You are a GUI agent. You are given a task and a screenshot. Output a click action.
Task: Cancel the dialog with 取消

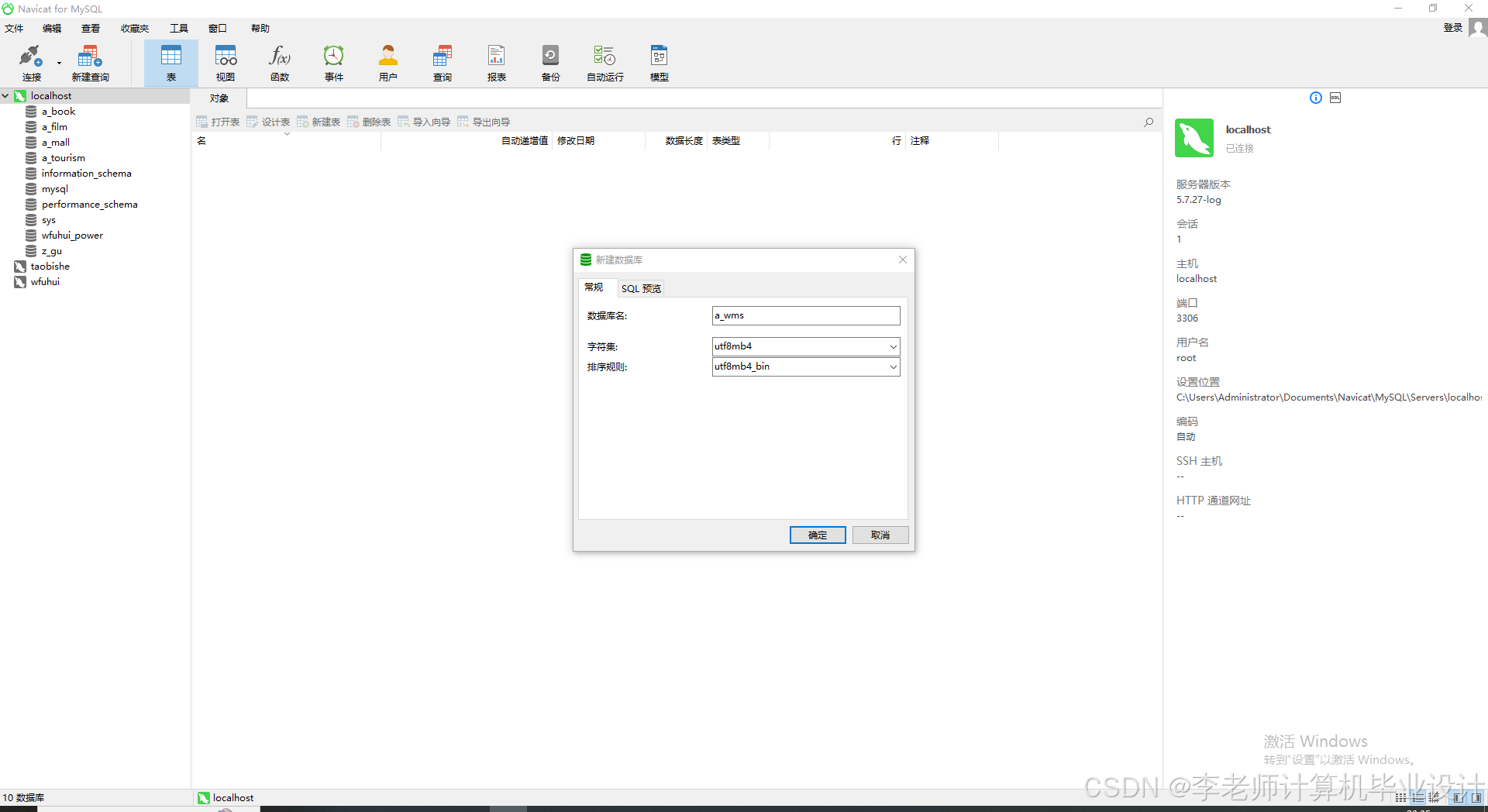pyautogui.click(x=880, y=535)
